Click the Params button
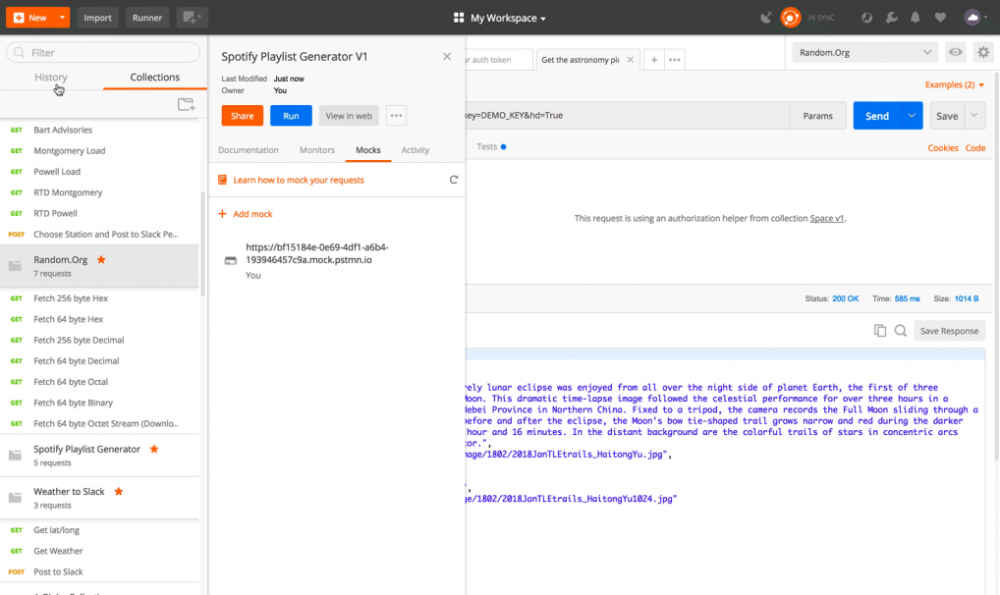The width and height of the screenshot is (1000, 595). pyautogui.click(x=818, y=115)
